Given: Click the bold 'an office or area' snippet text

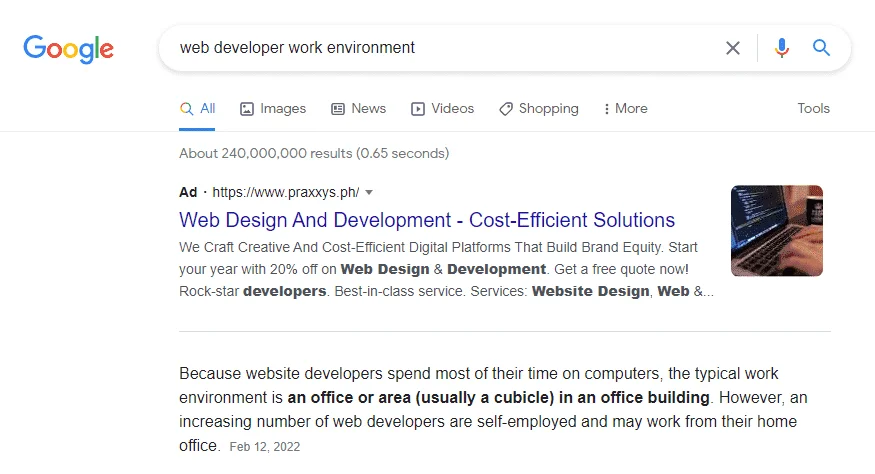Looking at the screenshot, I should (349, 398).
